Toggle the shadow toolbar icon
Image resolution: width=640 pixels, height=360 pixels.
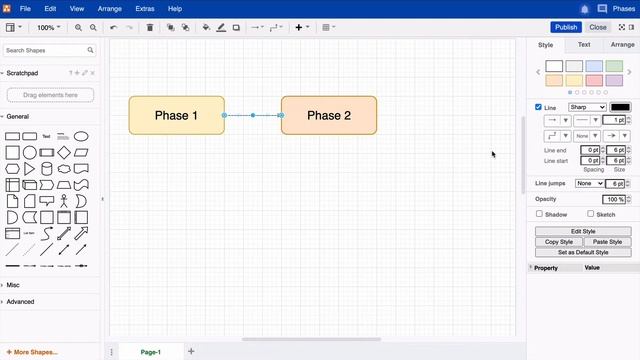[x=236, y=27]
